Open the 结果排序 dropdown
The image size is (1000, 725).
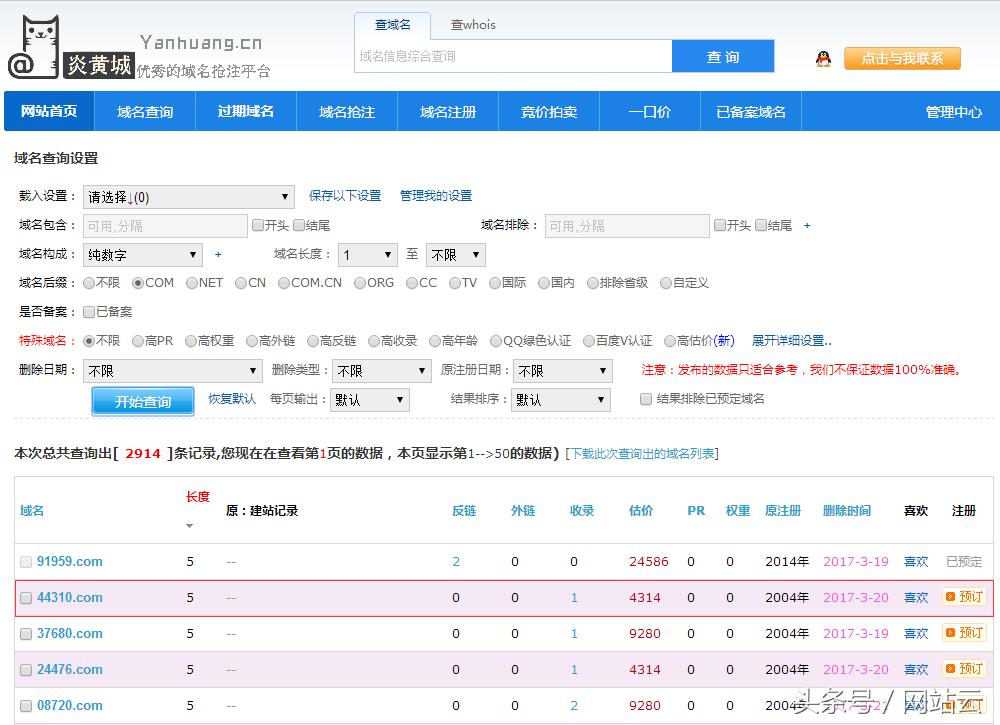(x=560, y=400)
